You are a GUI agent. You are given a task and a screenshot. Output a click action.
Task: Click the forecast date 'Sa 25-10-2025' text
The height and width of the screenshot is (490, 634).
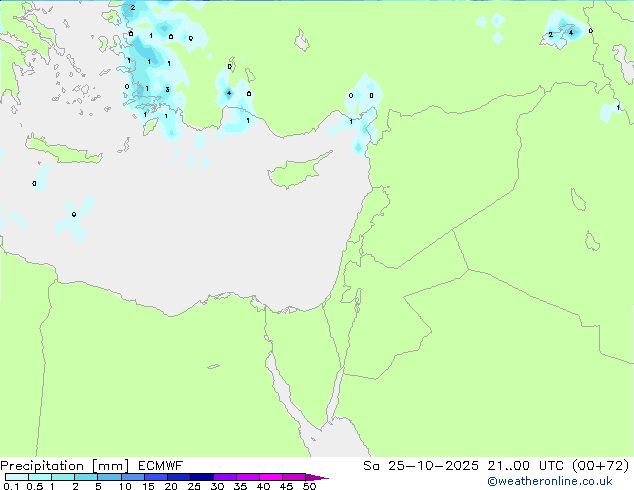pos(421,466)
